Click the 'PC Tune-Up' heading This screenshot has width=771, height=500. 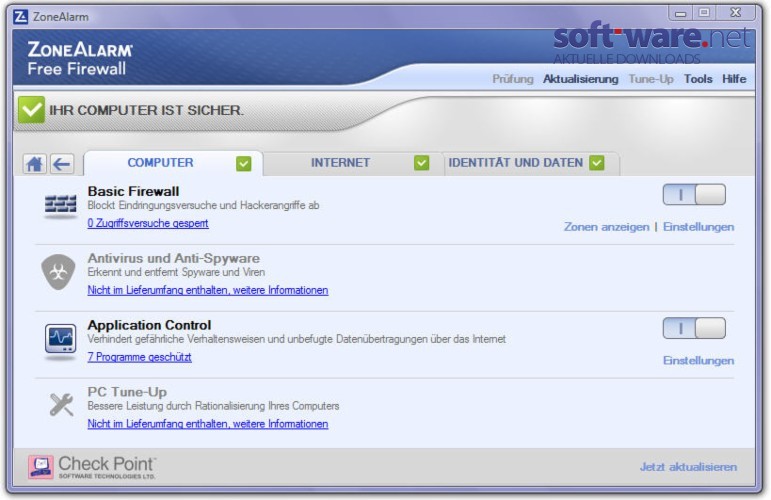(127, 392)
